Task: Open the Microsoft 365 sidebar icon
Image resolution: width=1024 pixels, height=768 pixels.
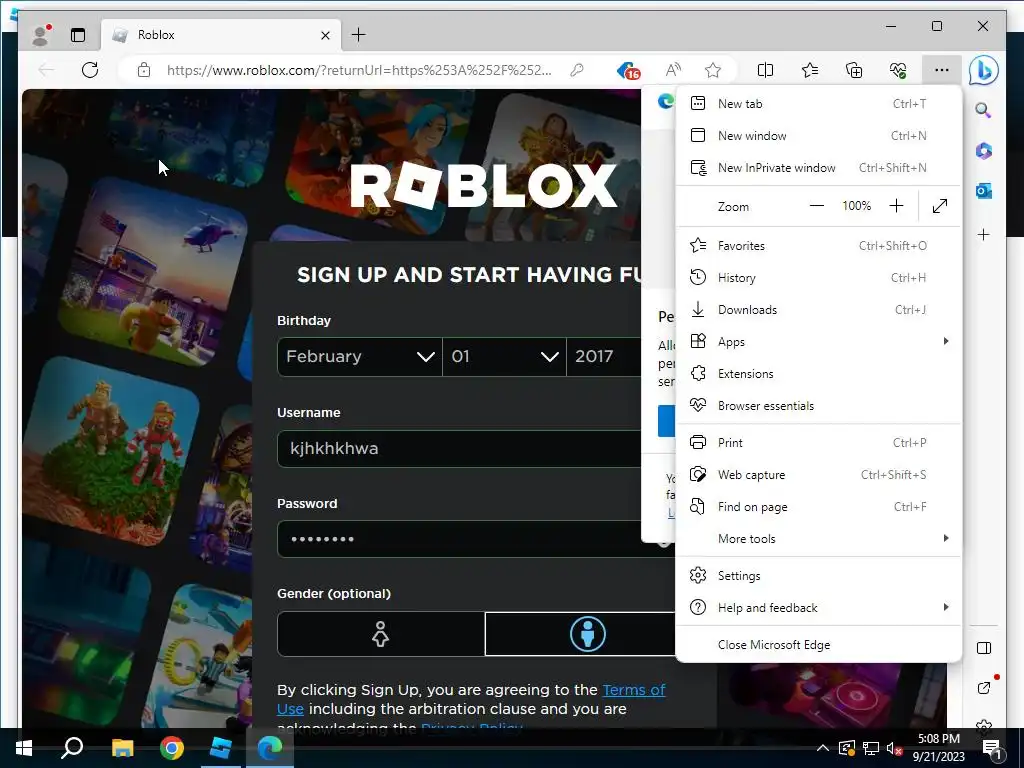Action: pos(984,151)
